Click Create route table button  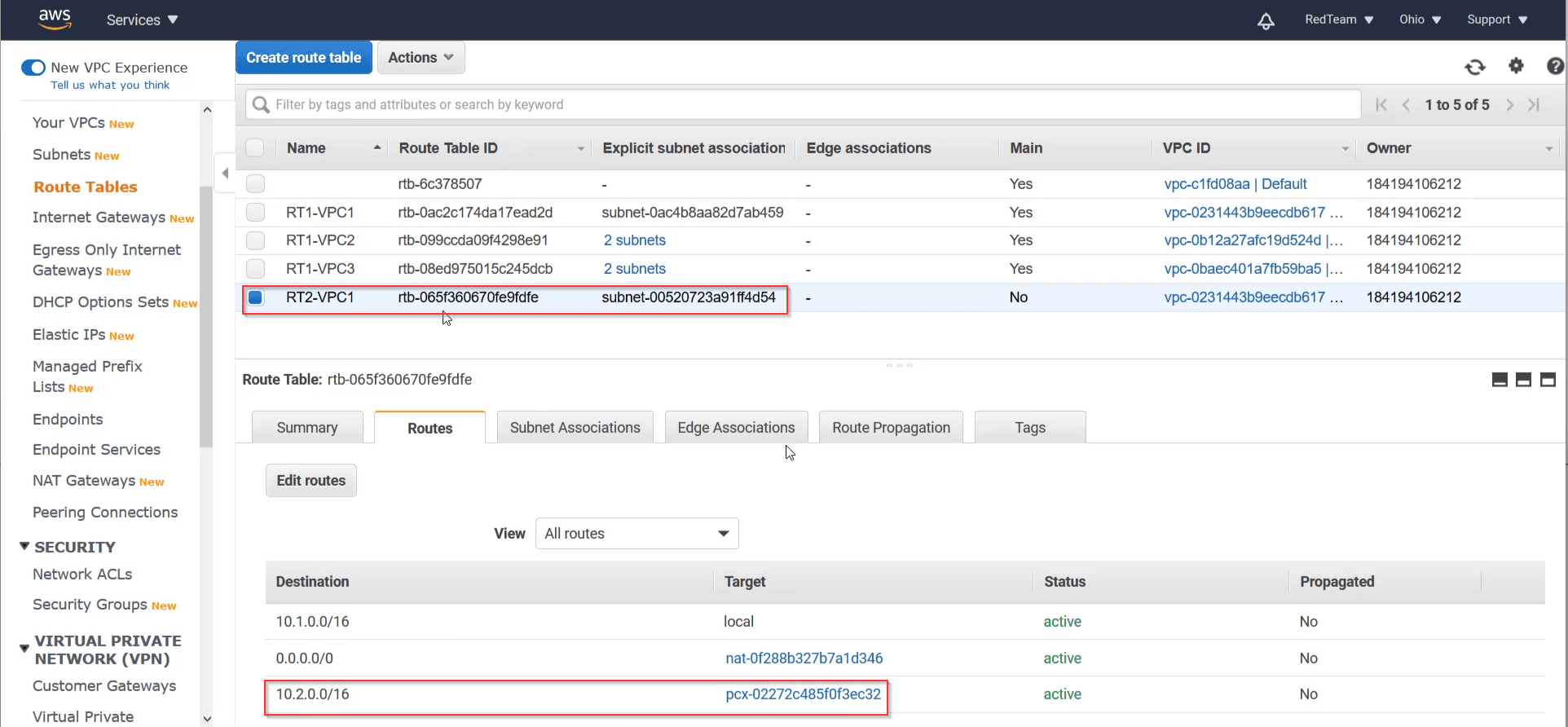pyautogui.click(x=303, y=58)
